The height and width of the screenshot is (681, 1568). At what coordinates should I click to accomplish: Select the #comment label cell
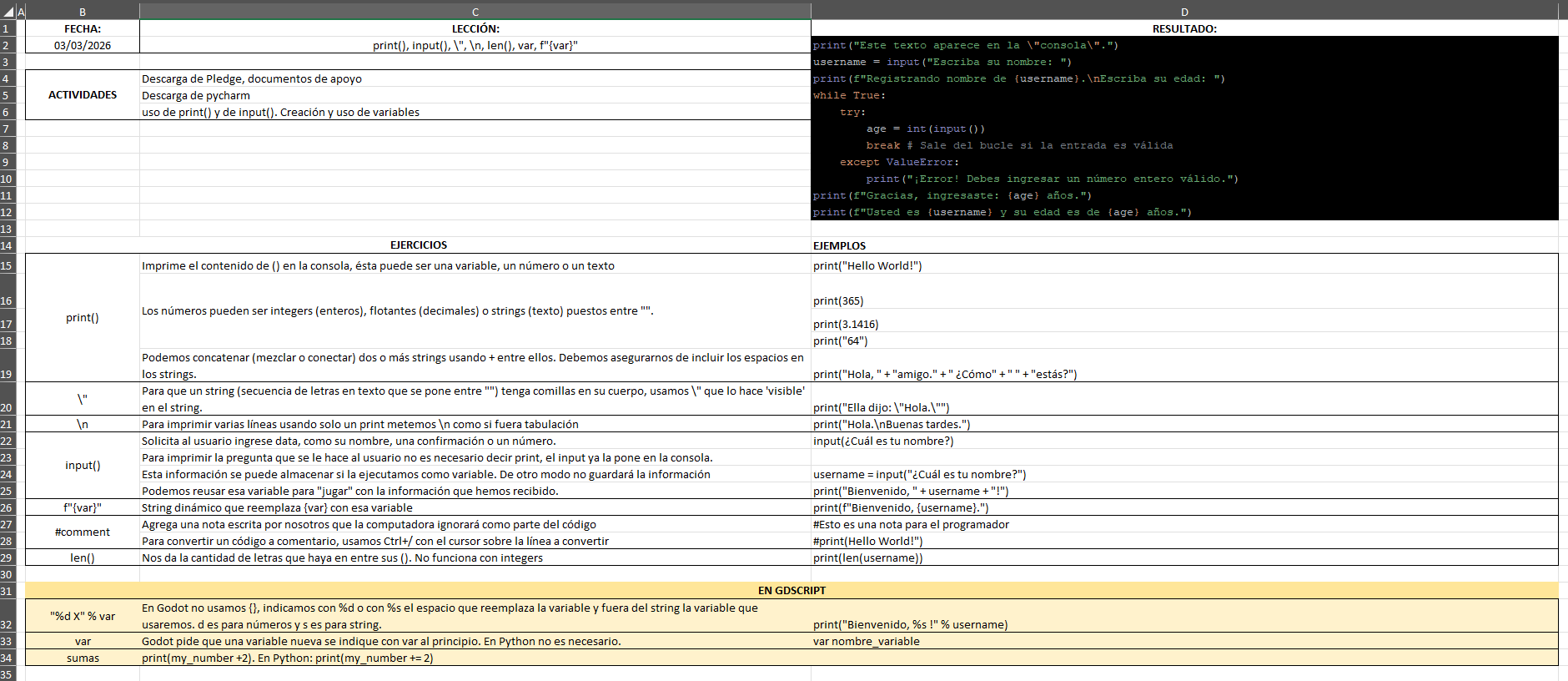pos(83,532)
